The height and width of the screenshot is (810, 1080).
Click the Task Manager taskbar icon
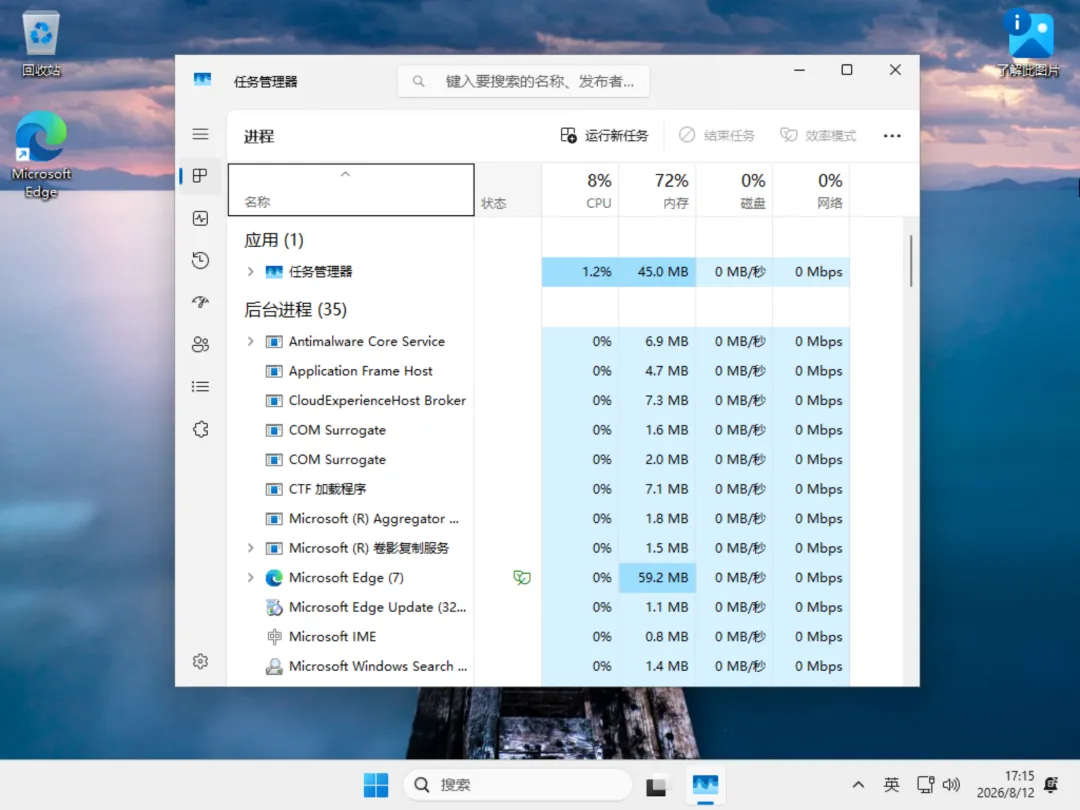coord(705,785)
